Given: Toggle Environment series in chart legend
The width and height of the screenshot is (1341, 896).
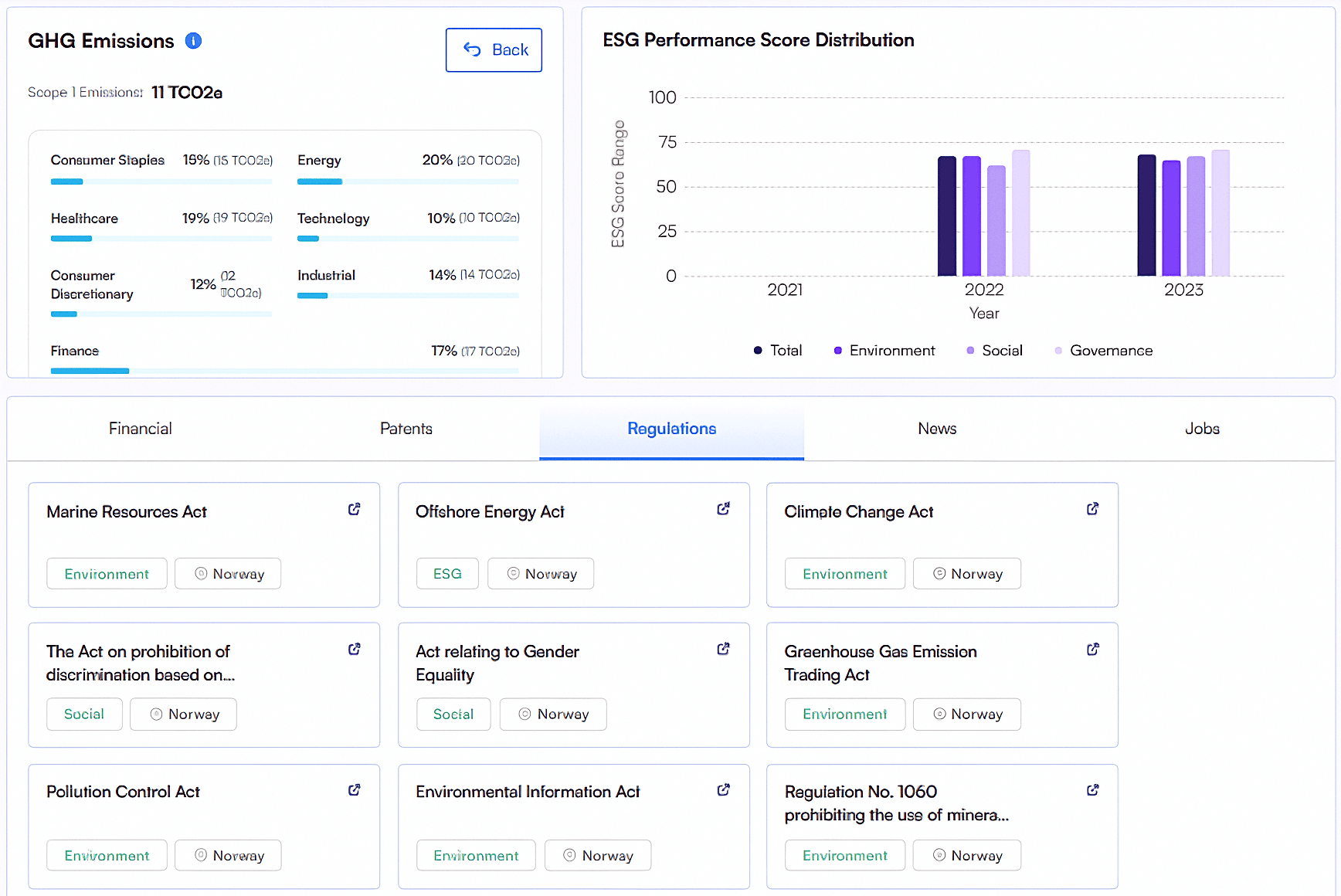Looking at the screenshot, I should [884, 351].
